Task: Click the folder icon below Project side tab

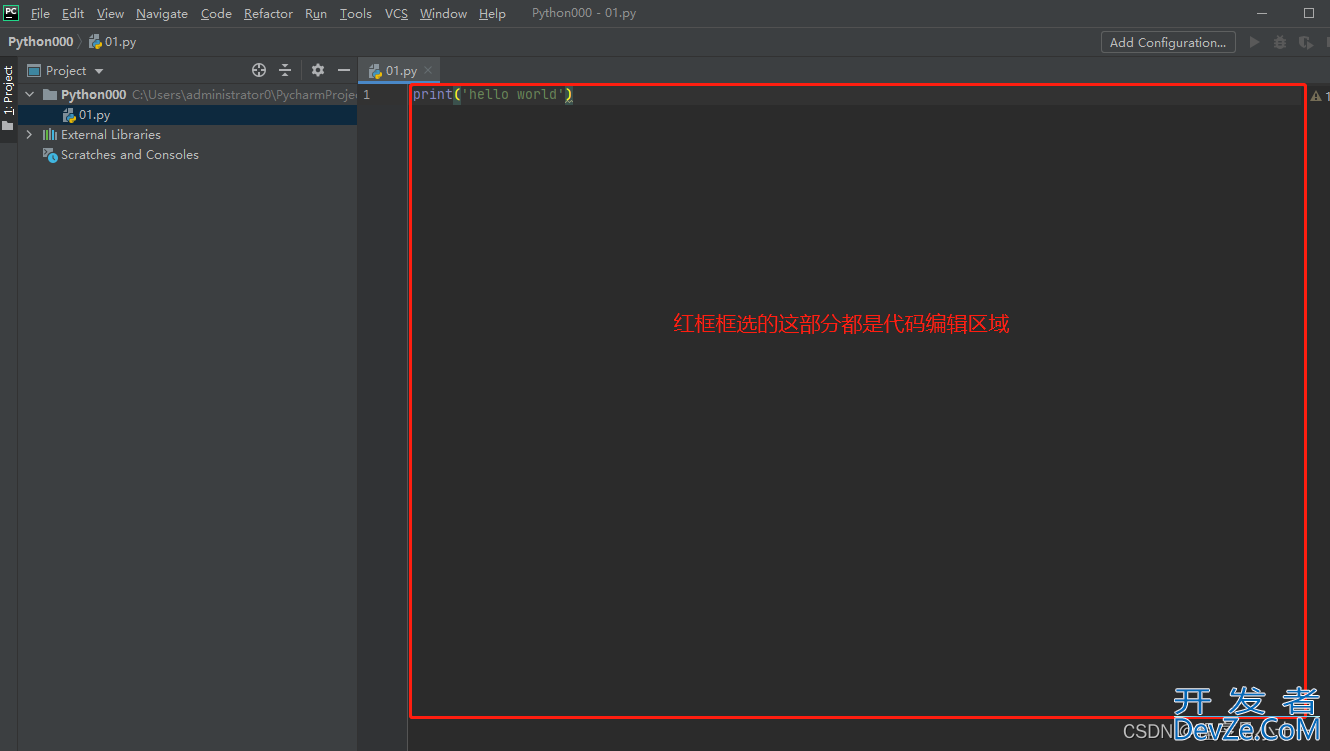Action: coord(8,126)
